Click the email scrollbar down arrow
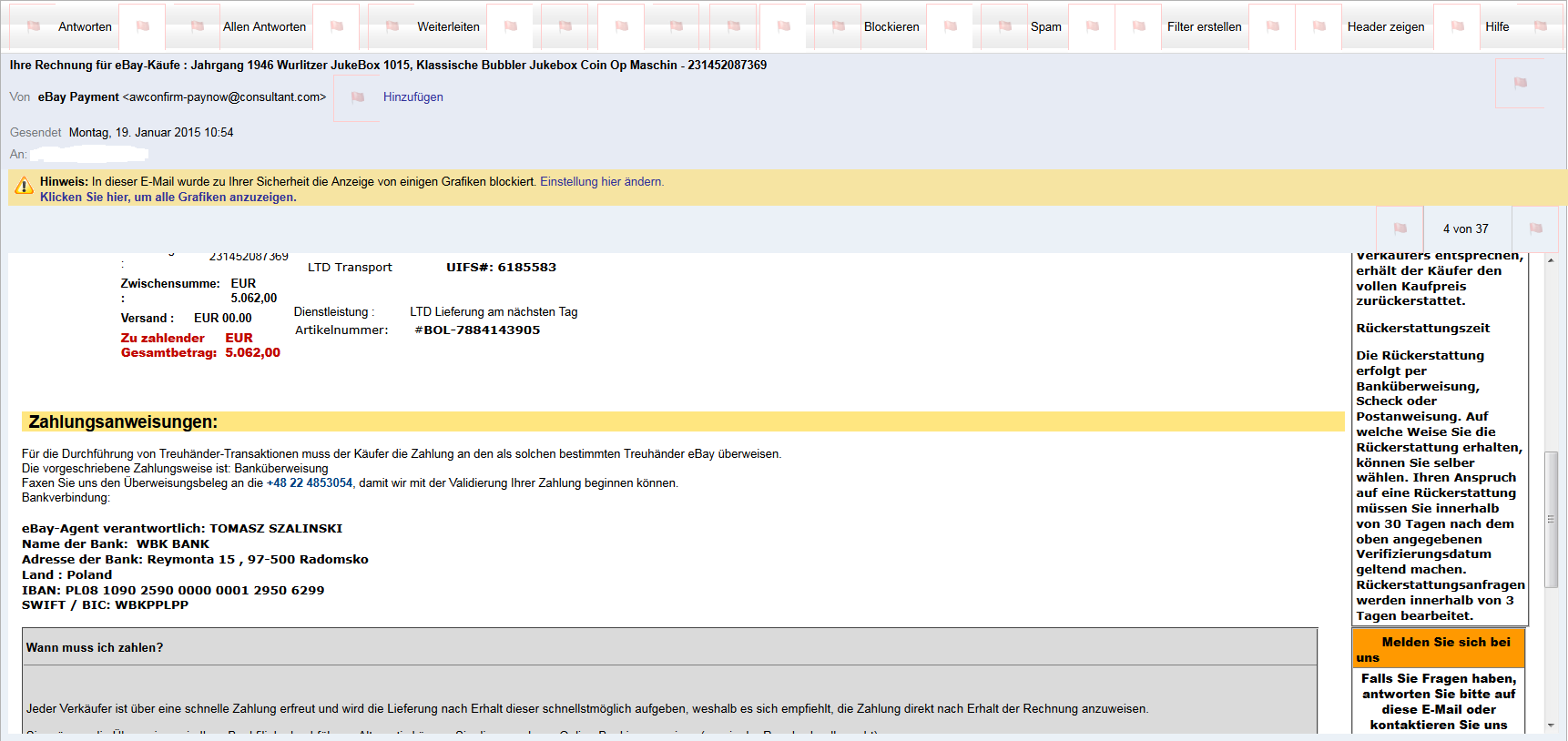 click(1551, 726)
